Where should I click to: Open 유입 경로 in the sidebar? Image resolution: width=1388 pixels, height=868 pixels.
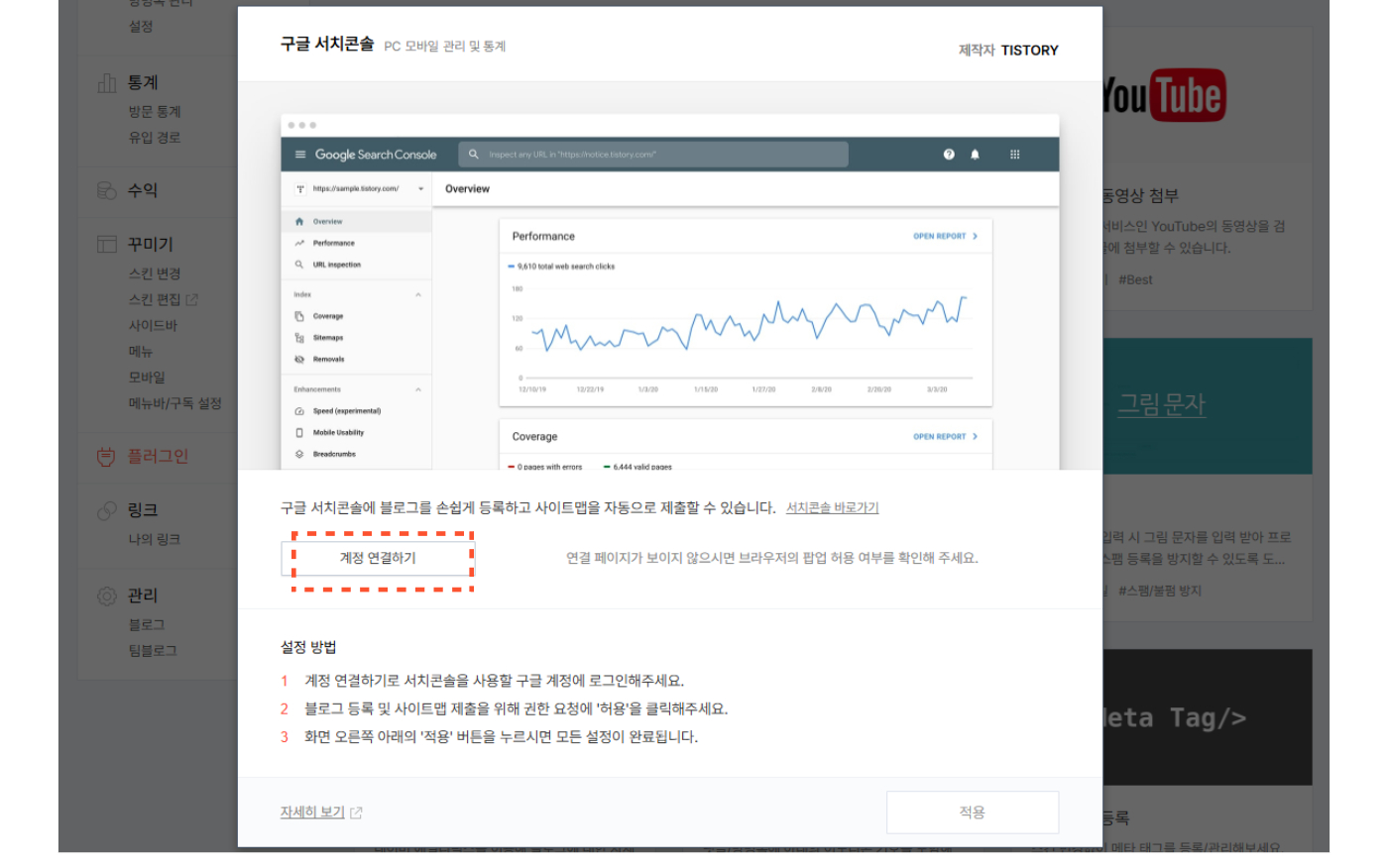(x=155, y=138)
